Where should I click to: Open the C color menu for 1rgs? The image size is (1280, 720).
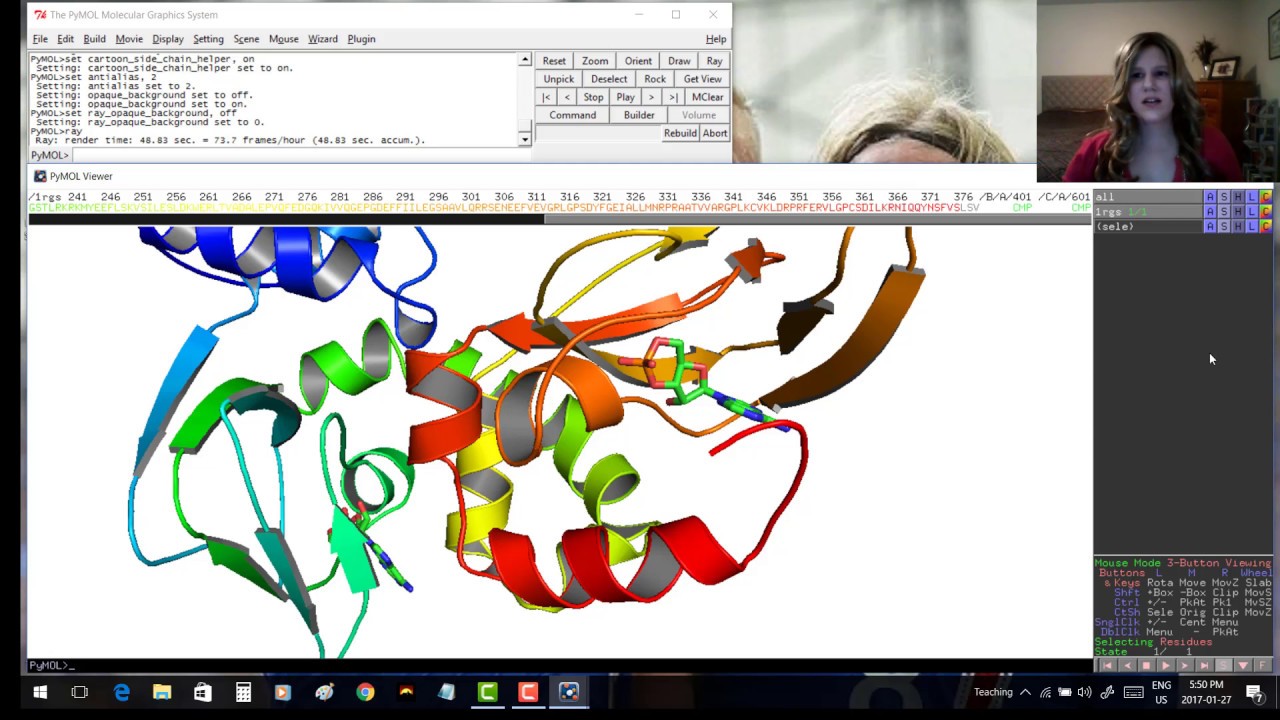(x=1266, y=212)
